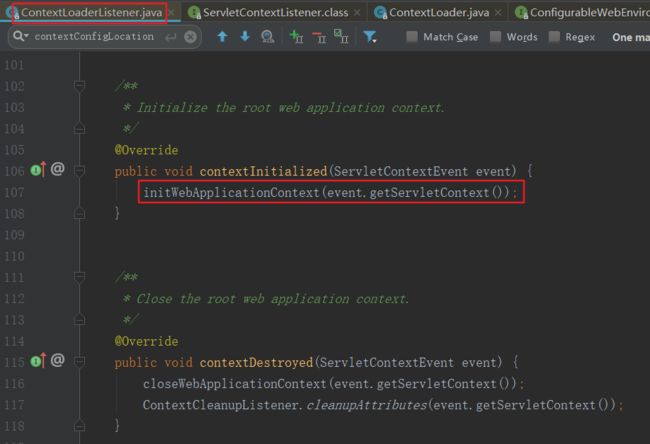Viewport: 650px width, 444px height.
Task: Click in the contextConfigLocation search field
Action: [95, 37]
